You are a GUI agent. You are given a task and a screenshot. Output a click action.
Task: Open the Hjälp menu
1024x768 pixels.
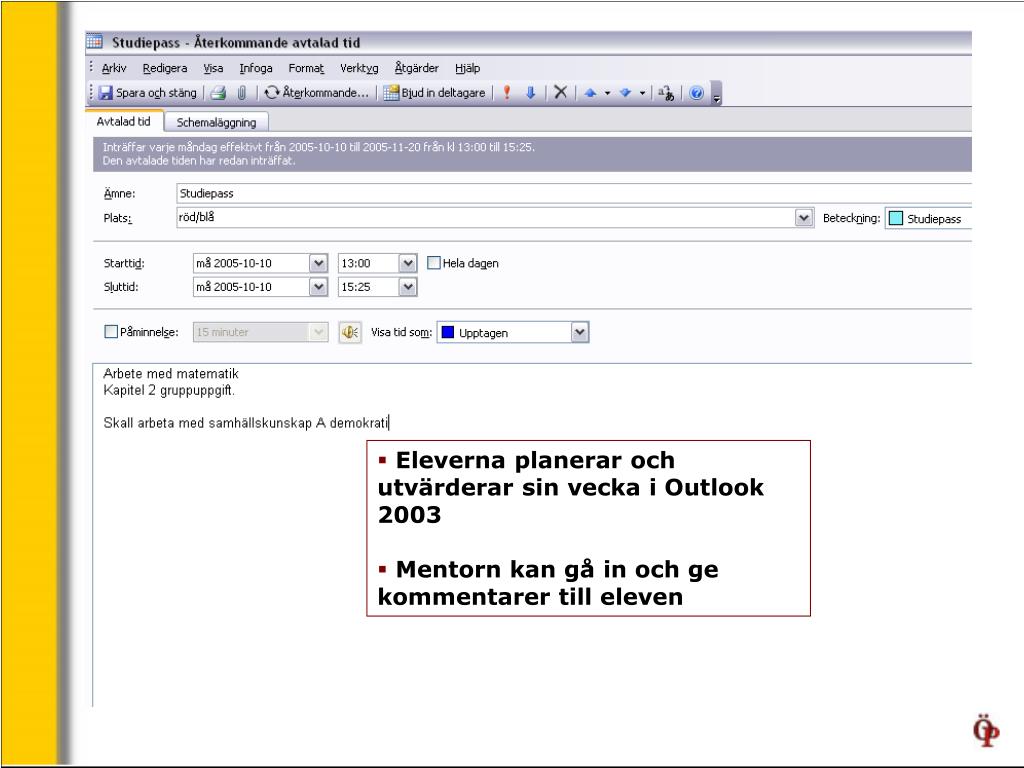468,68
